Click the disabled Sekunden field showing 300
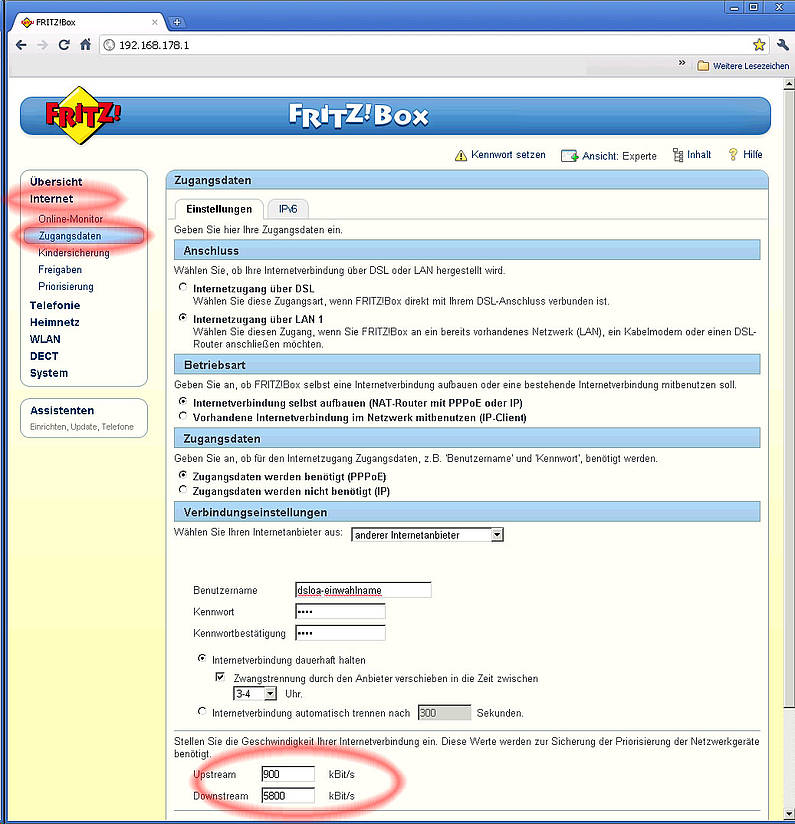This screenshot has height=824, width=795. pos(445,713)
